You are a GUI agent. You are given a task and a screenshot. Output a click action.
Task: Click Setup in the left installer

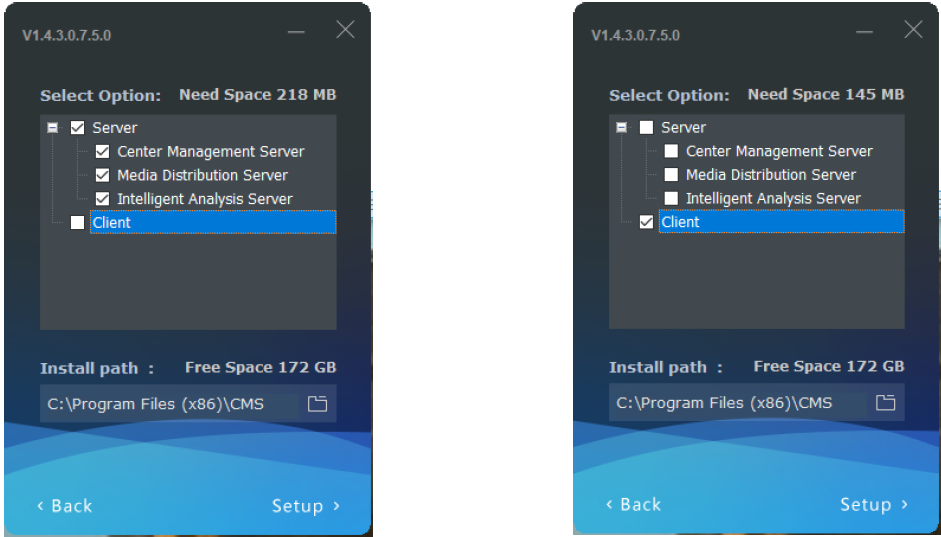[x=306, y=506]
